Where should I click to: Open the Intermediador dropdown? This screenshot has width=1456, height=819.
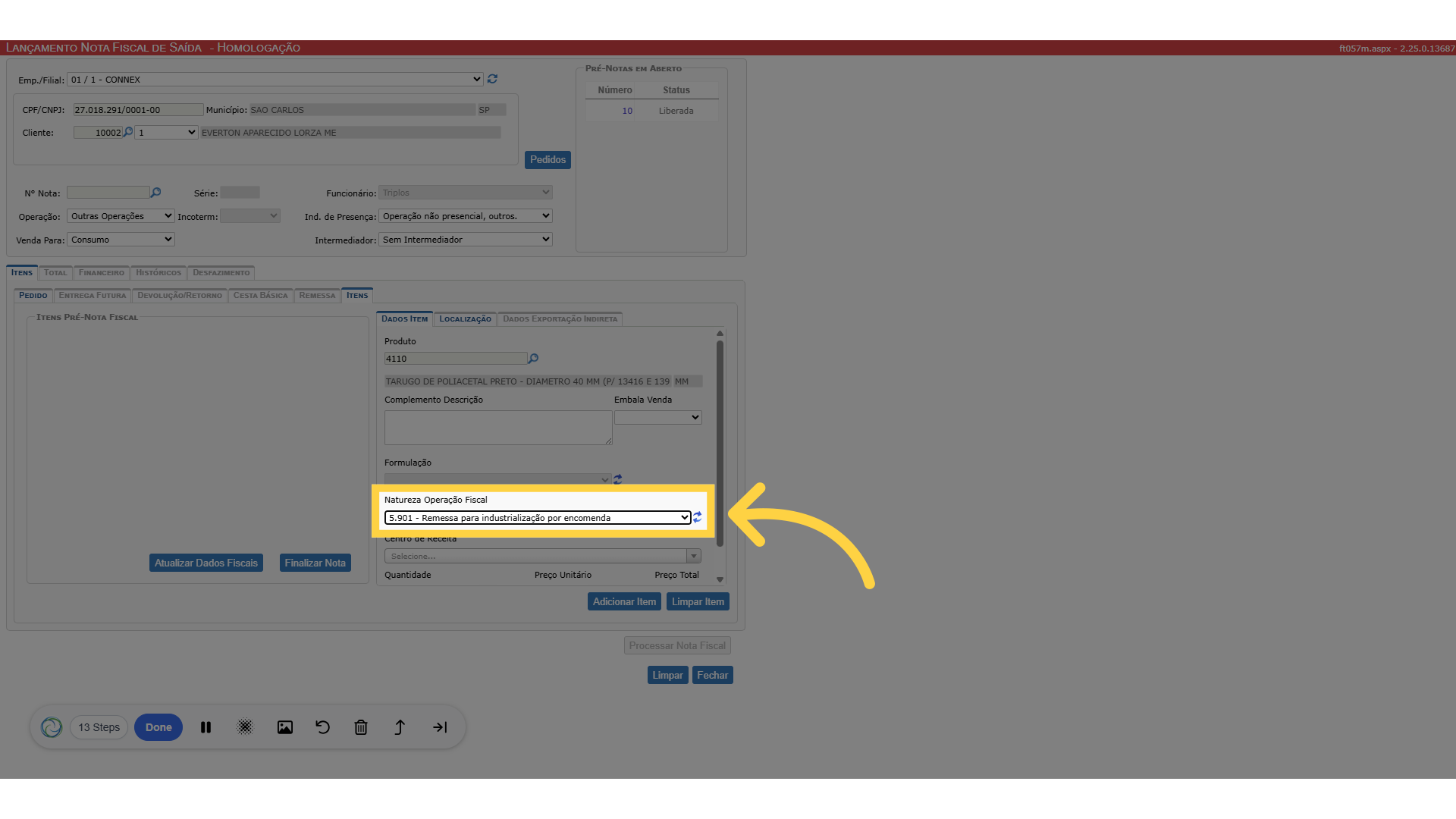(466, 240)
